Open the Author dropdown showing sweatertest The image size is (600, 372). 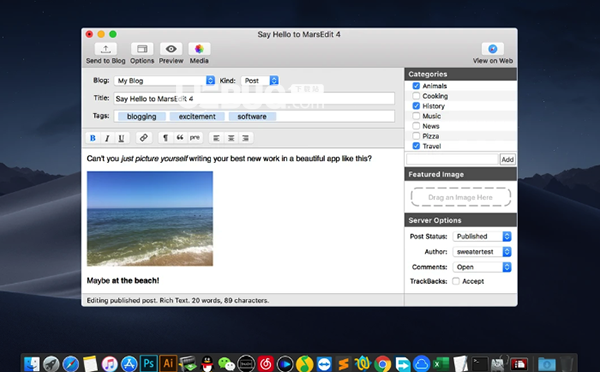482,251
